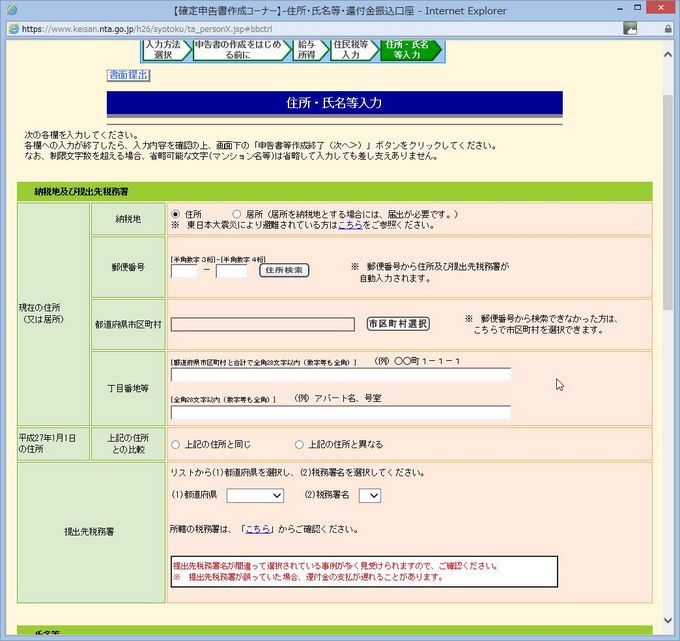This screenshot has height=641, width=680.
Task: Go to the 住民税等入力 step tab
Action: click(351, 50)
